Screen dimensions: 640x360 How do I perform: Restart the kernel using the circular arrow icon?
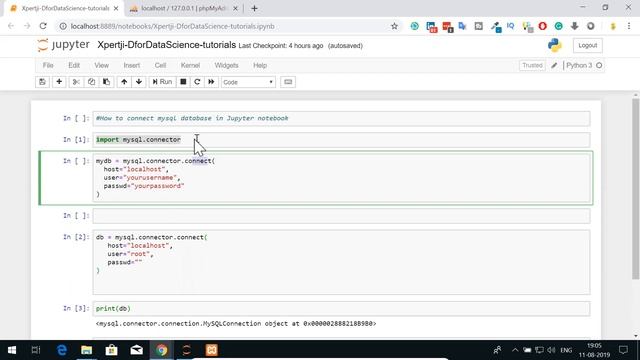coord(197,82)
